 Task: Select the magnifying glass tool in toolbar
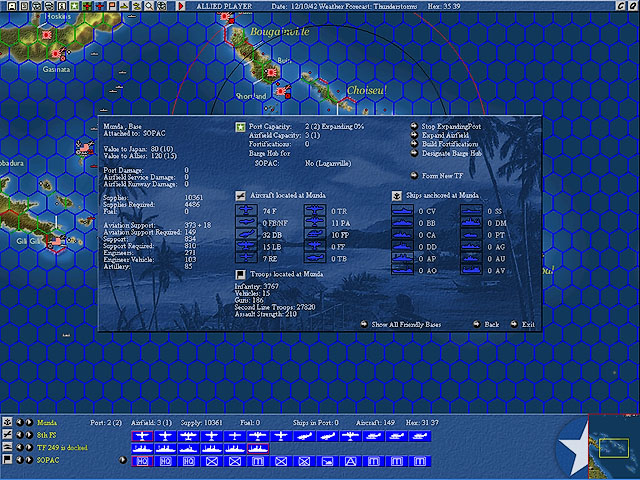click(x=149, y=6)
